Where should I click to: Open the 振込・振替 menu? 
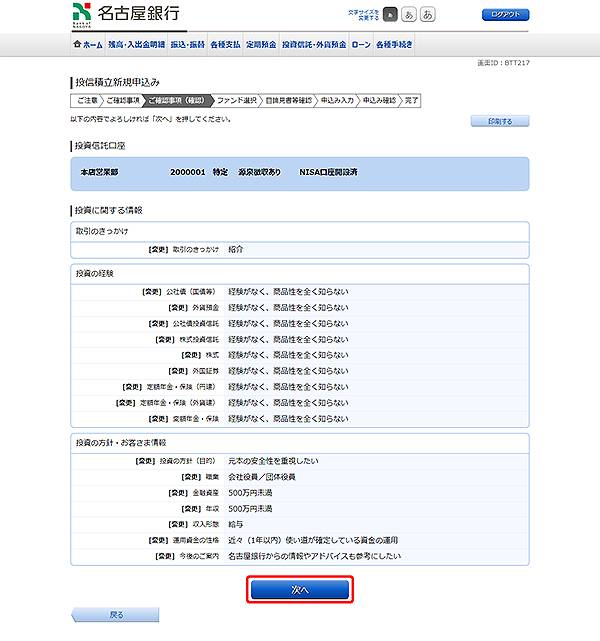click(x=188, y=45)
